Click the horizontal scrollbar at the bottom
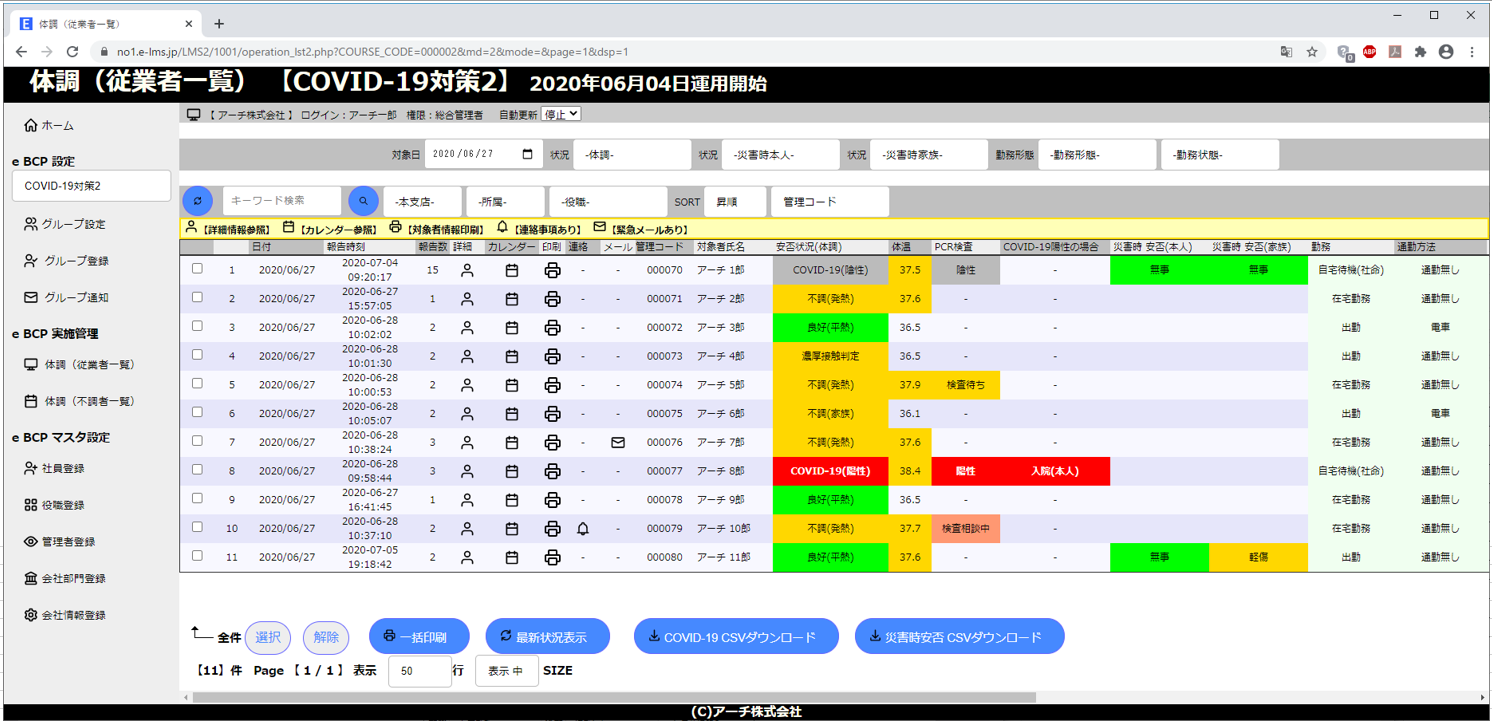The image size is (1492, 722). tap(610, 697)
